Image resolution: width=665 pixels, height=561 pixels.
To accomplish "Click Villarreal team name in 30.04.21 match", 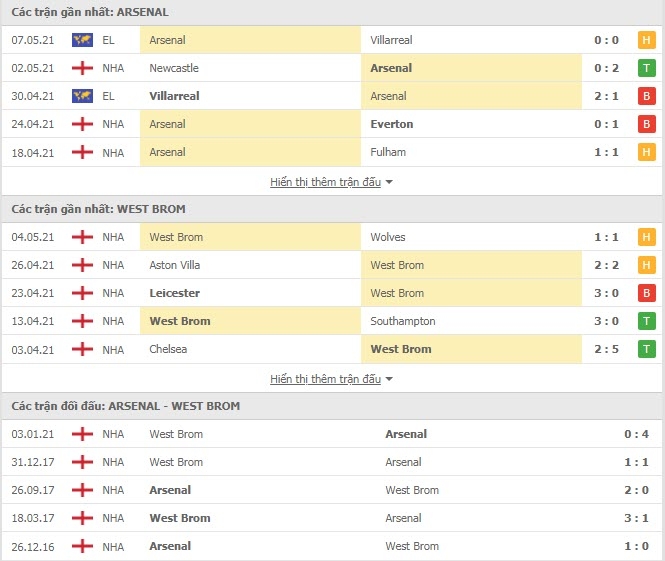I will pos(174,96).
